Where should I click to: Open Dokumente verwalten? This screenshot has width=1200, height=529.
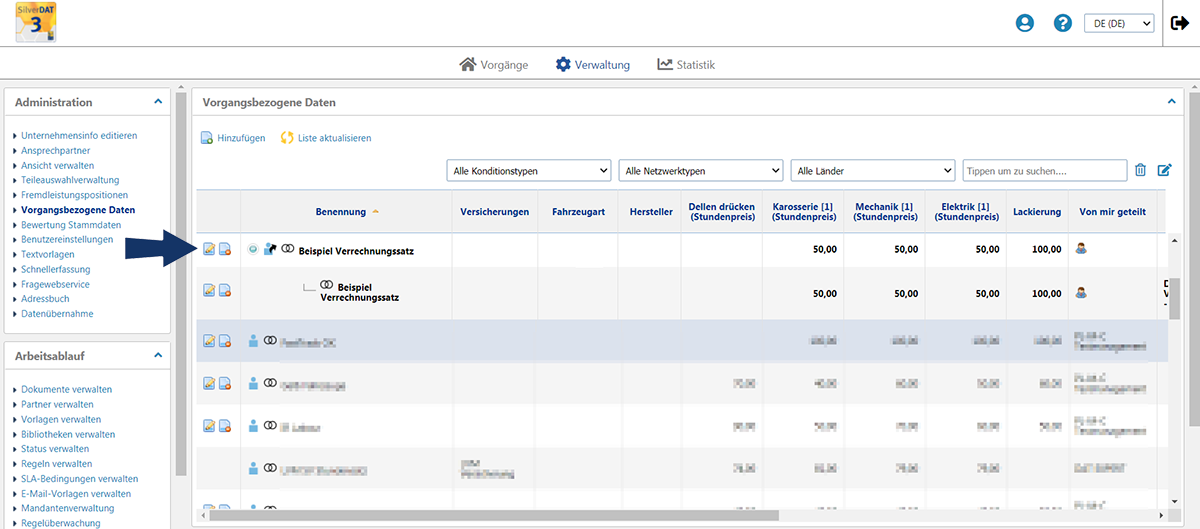pyautogui.click(x=66, y=389)
